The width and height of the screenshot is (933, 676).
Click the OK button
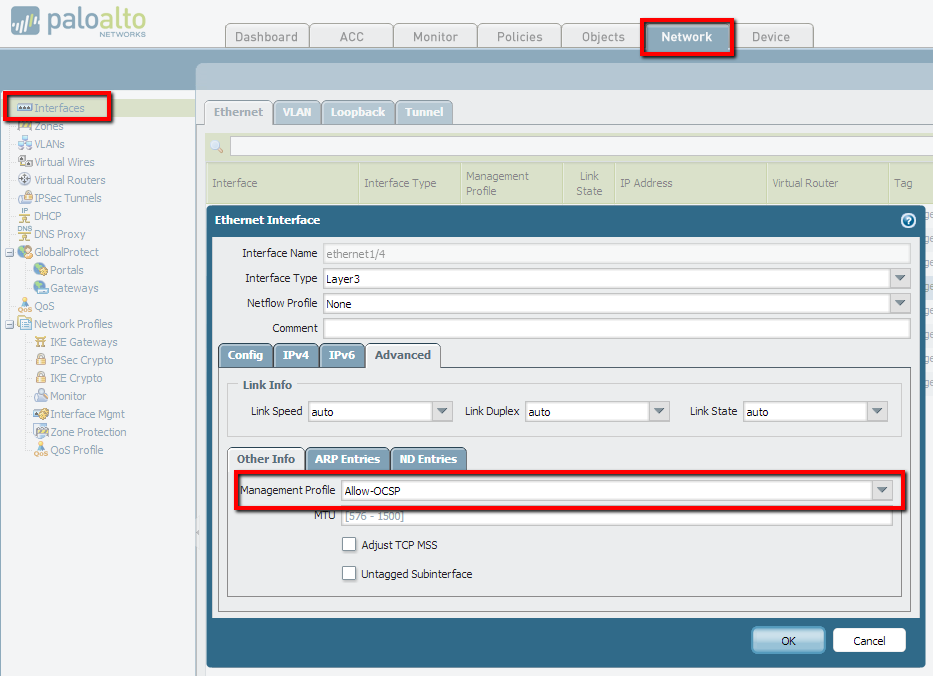(788, 640)
